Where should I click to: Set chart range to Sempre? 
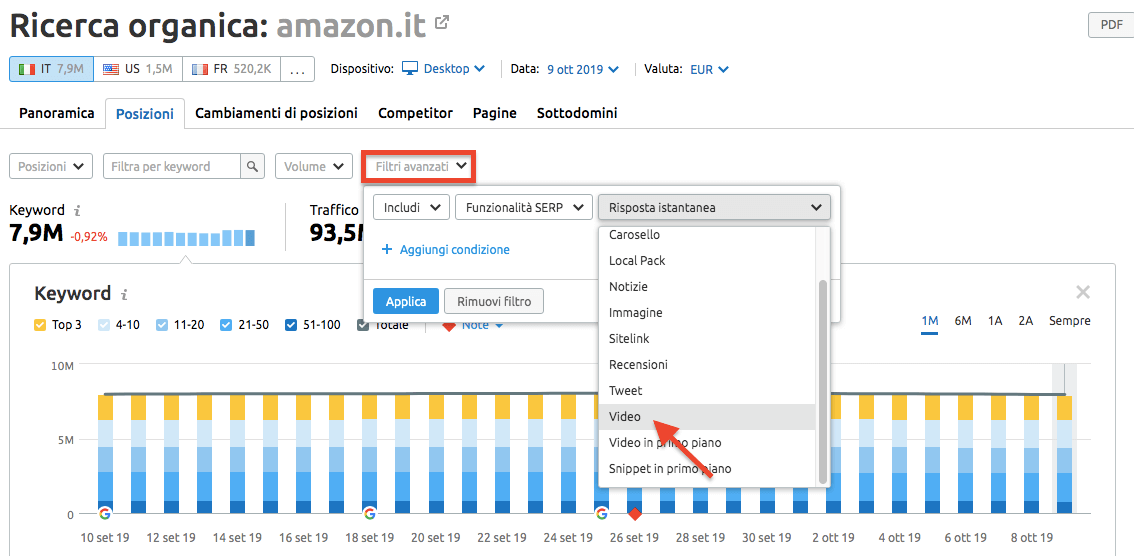click(x=1070, y=321)
